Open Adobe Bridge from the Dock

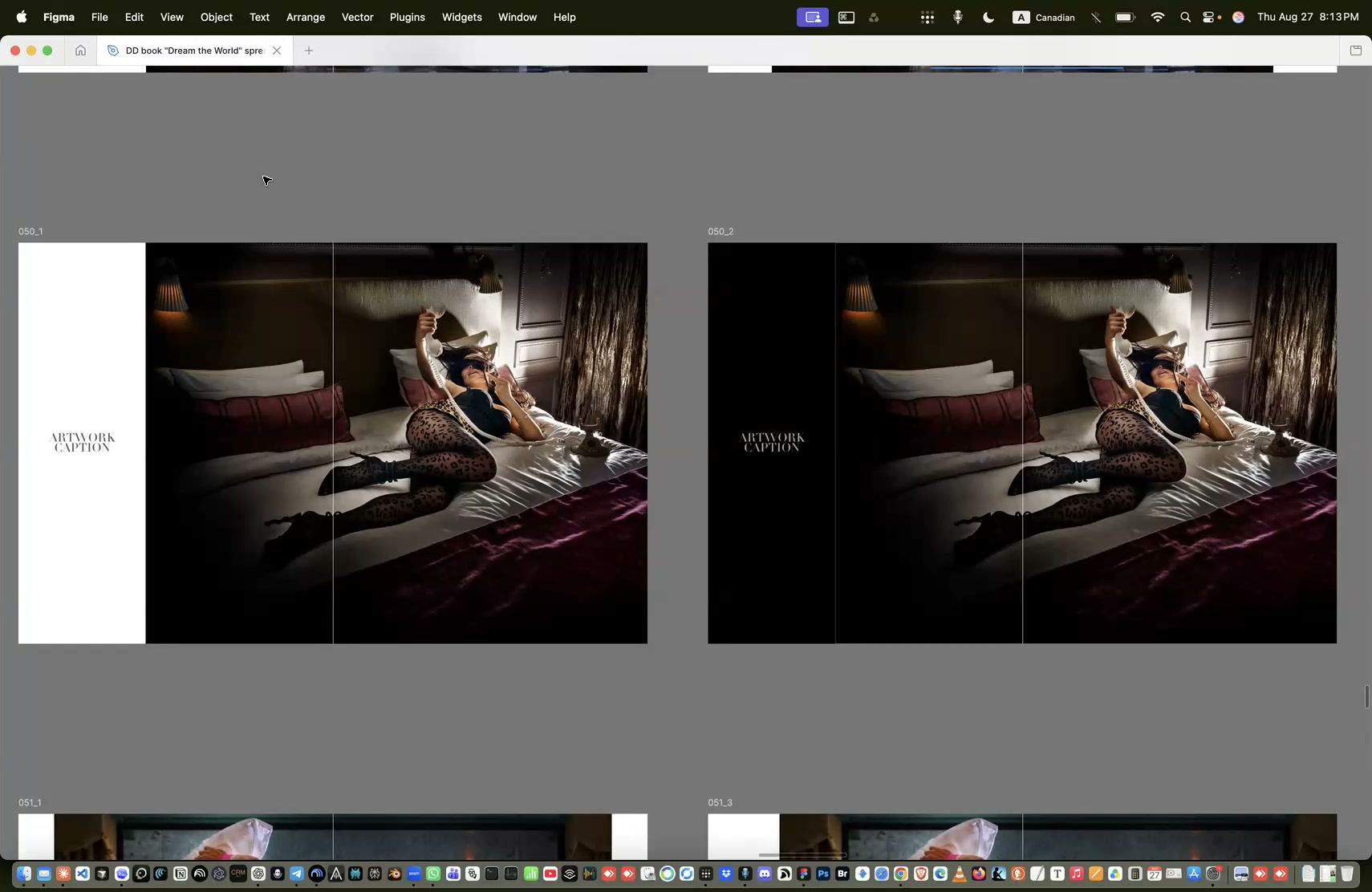pos(842,874)
